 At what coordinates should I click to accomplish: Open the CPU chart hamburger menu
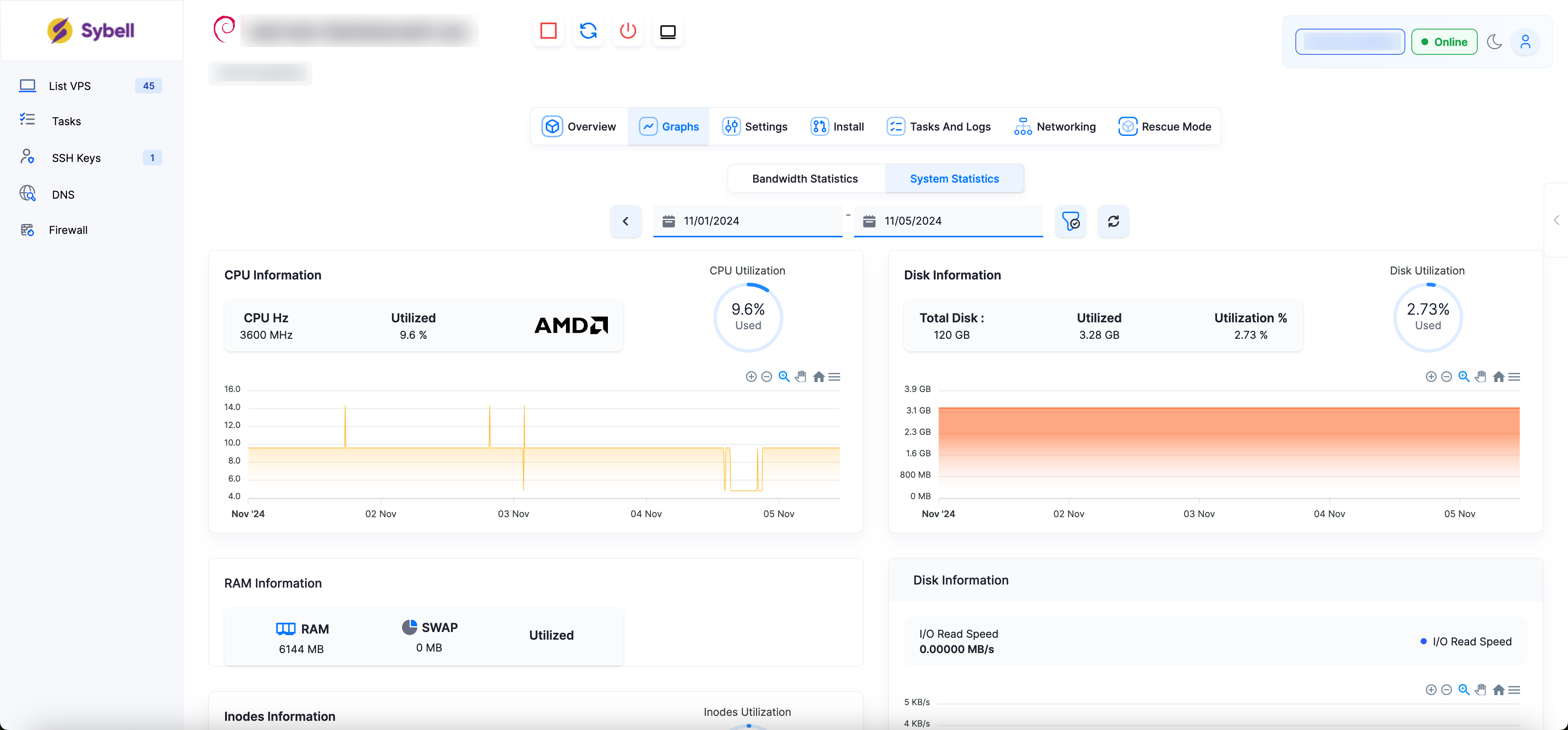coord(835,377)
